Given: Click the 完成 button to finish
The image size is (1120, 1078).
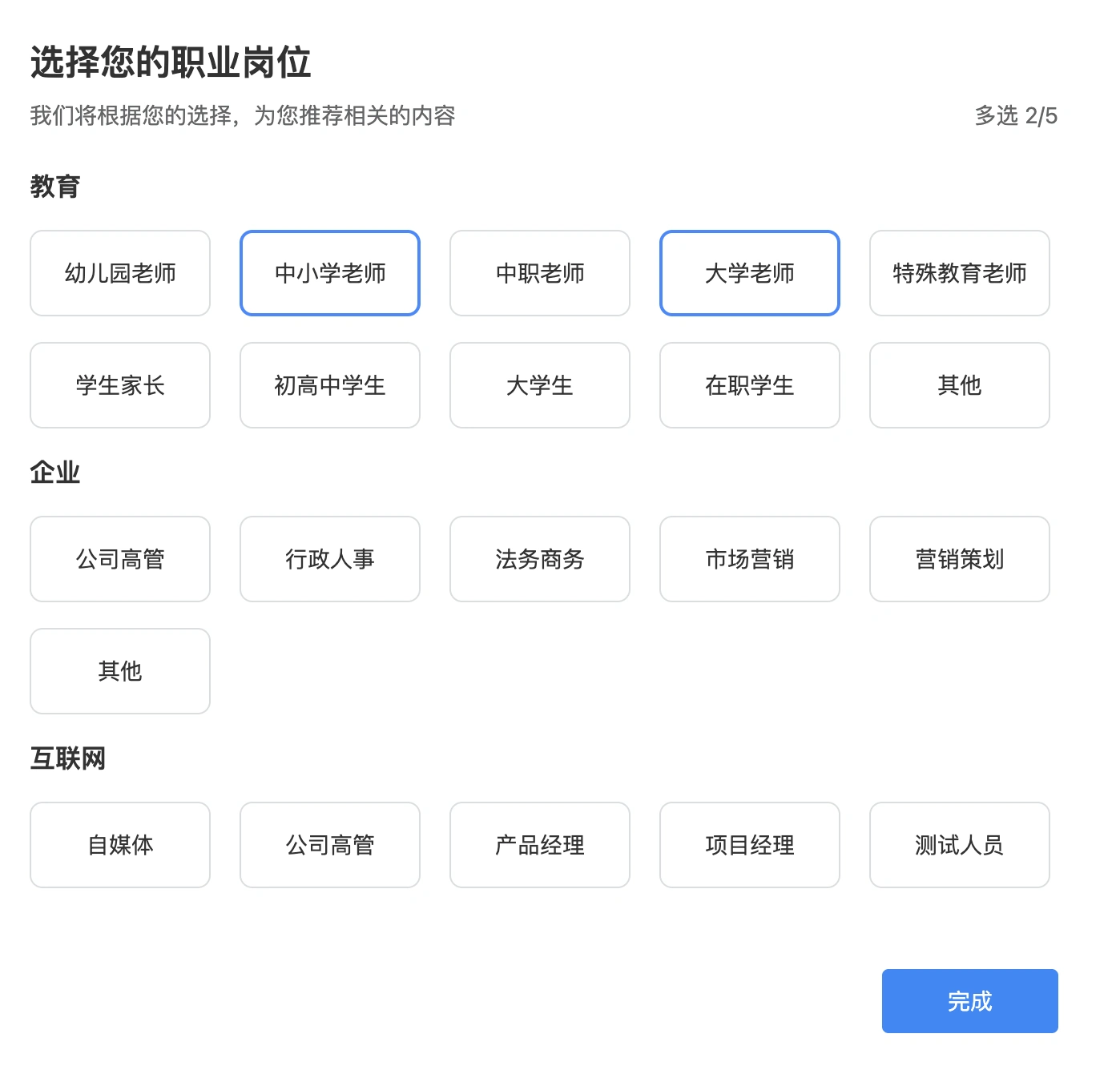Looking at the screenshot, I should tap(969, 1000).
